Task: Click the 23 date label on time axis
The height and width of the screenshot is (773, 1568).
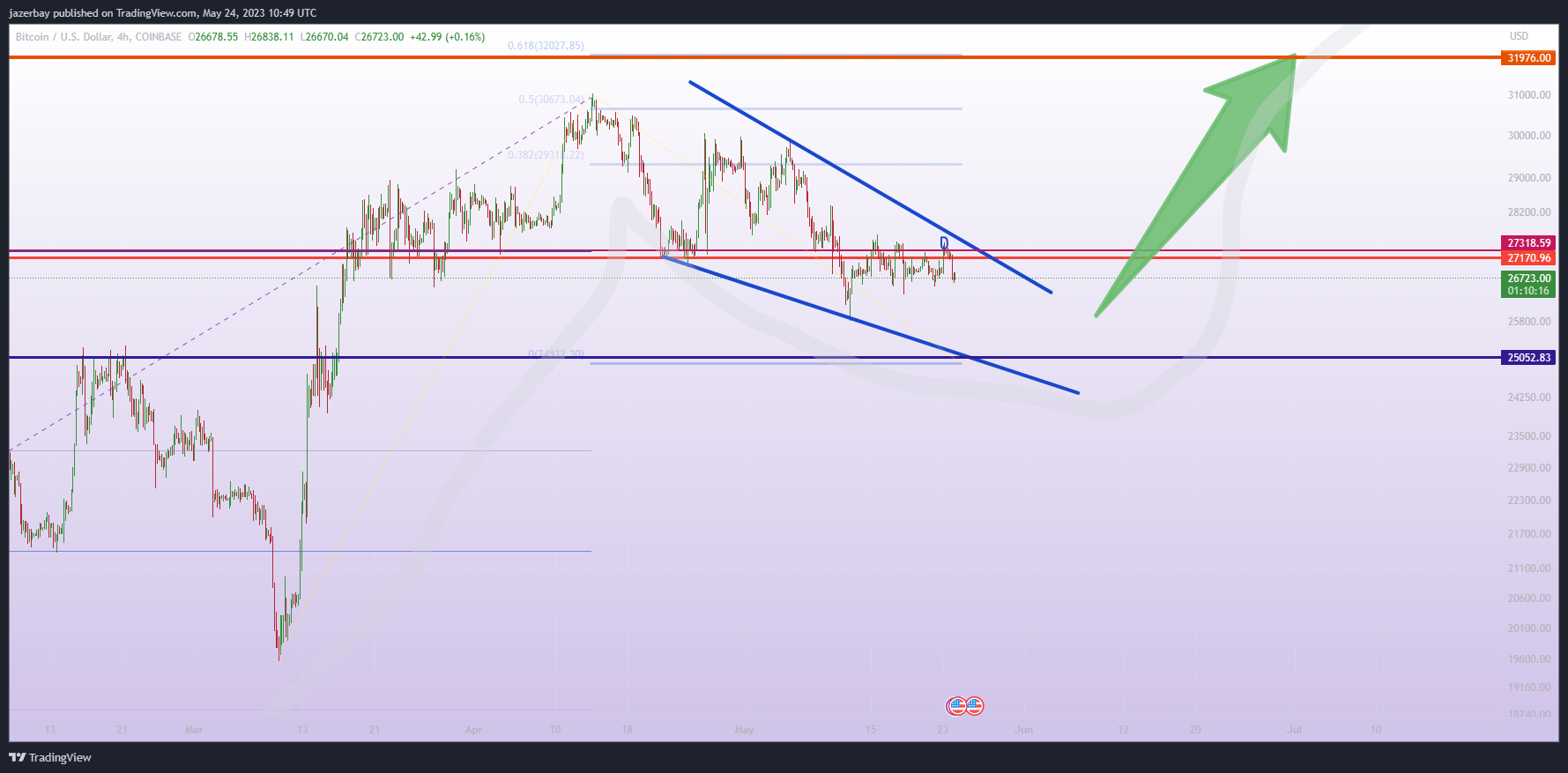Action: tap(942, 730)
